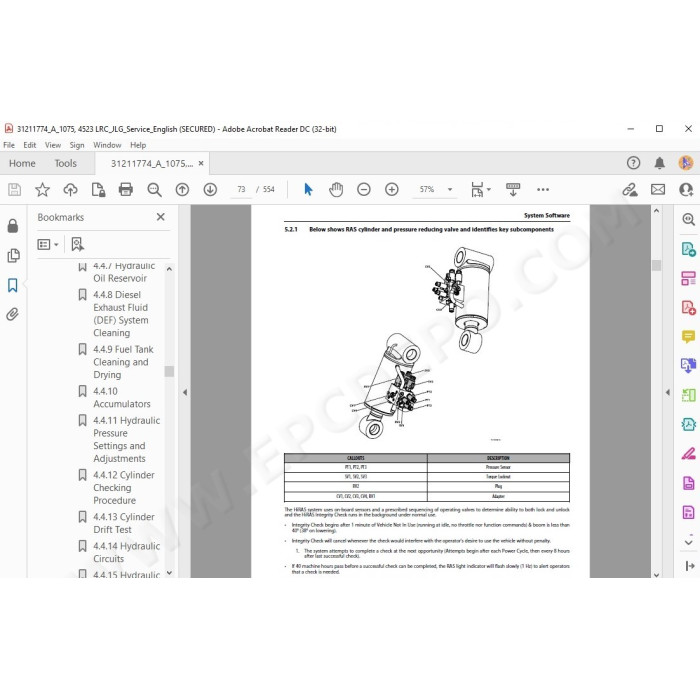Open Export PDF tool in right pane

(x=688, y=249)
